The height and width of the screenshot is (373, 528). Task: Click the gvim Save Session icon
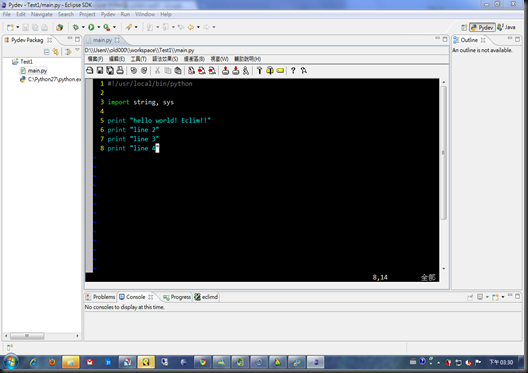tap(236, 70)
